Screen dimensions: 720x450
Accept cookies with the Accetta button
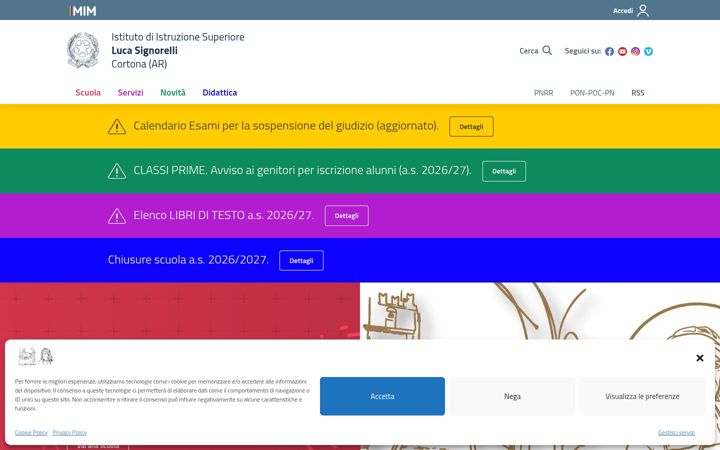(x=382, y=396)
